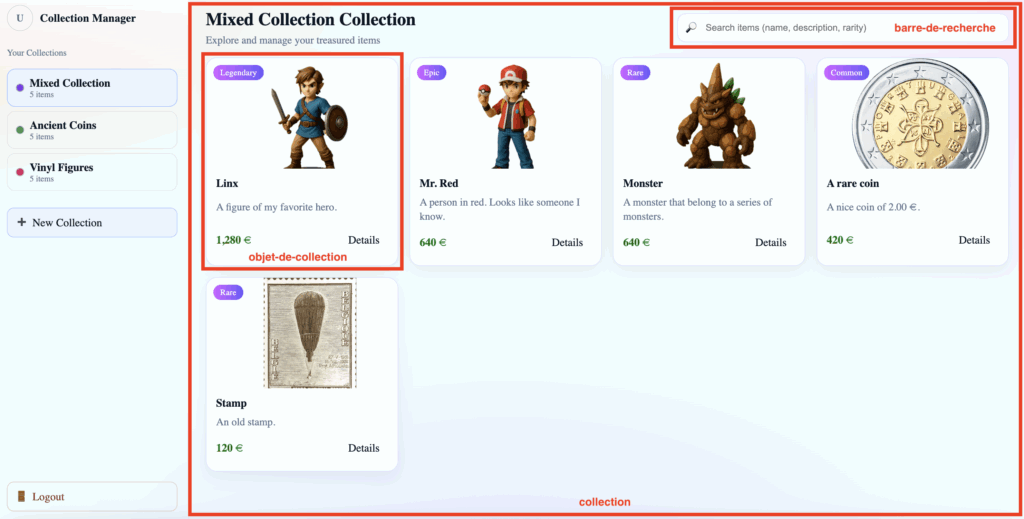The width and height of the screenshot is (1024, 519).
Task: Click the green dot beside Ancient Coins
Action: 20,130
